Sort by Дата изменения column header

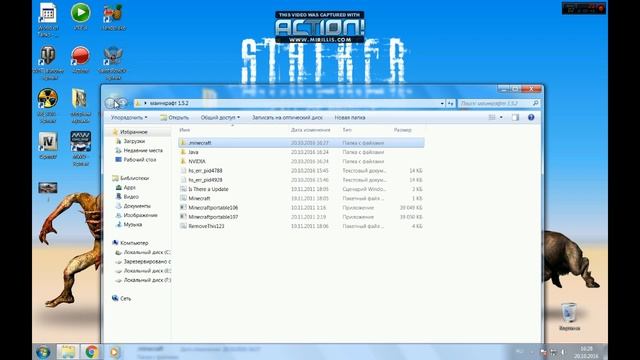tap(310, 130)
